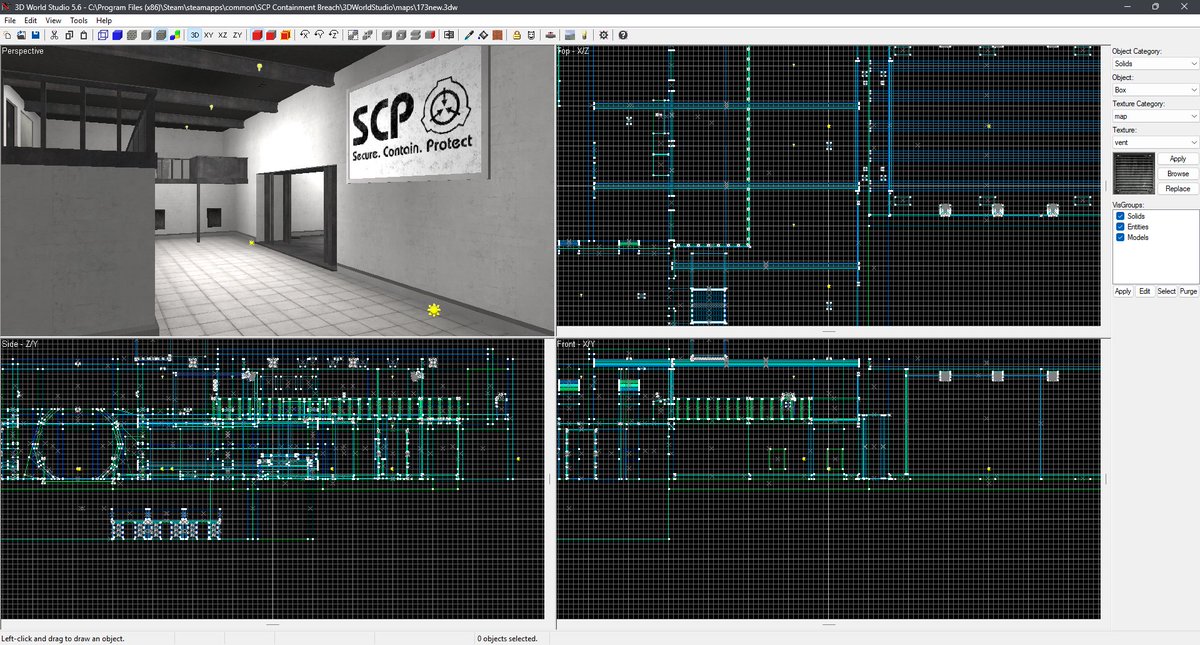The height and width of the screenshot is (645, 1200).
Task: Select the solid blue cube render mode
Action: coord(117,35)
